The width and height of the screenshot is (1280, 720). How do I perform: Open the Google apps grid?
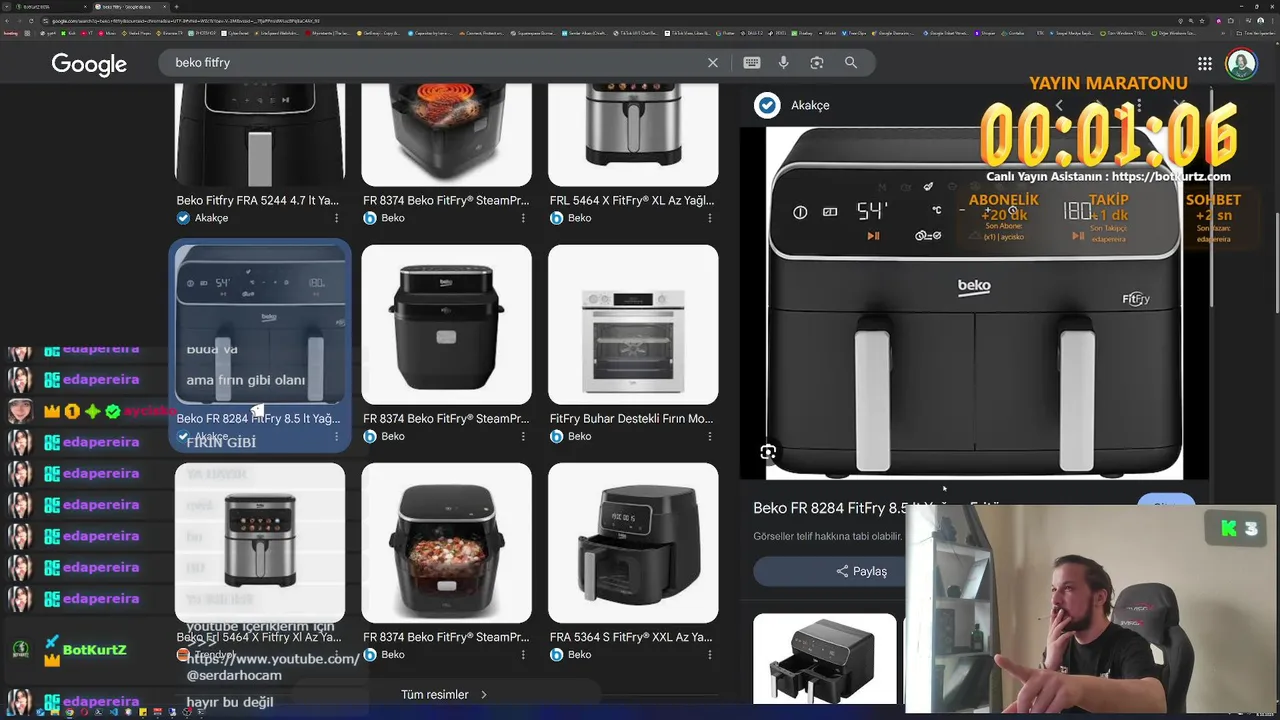(x=1205, y=64)
